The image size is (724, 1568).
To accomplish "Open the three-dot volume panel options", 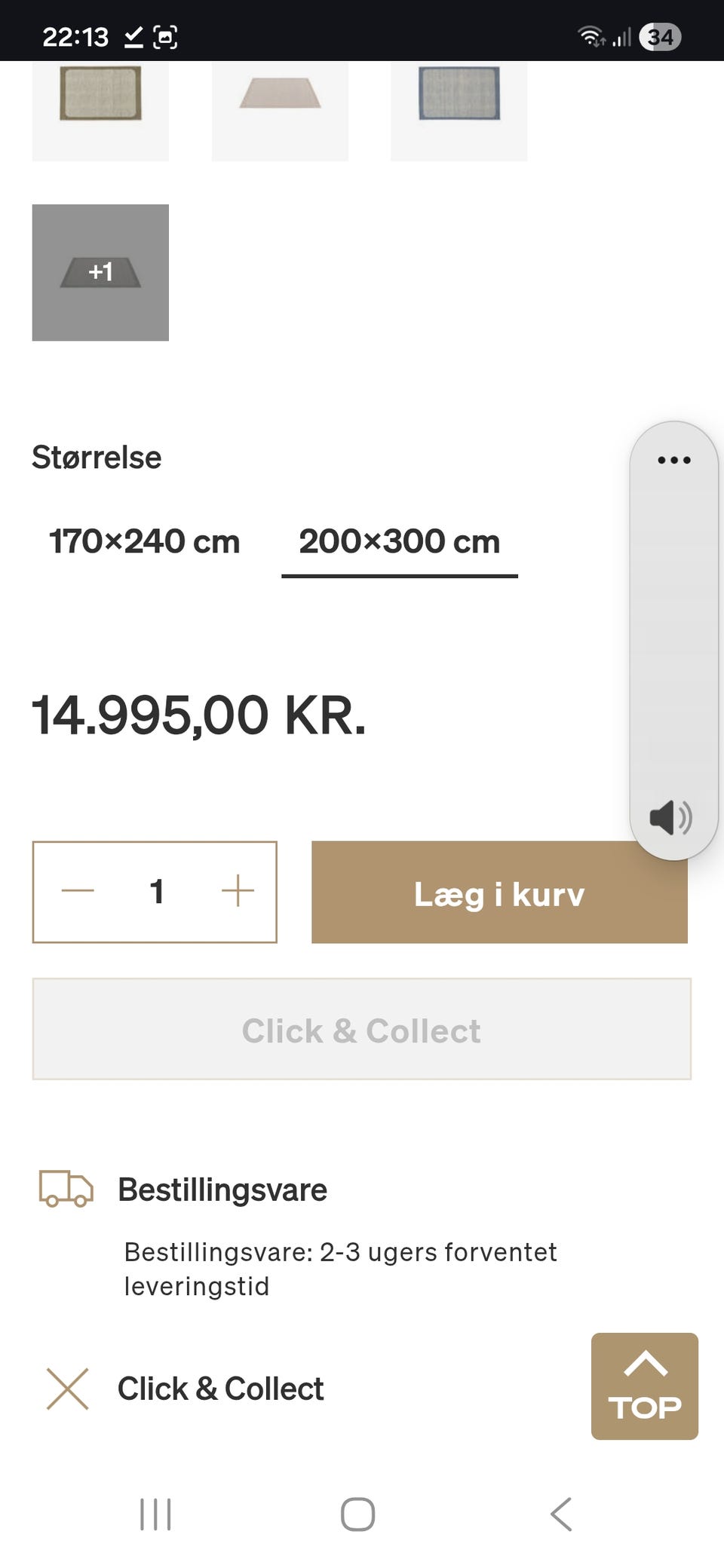I will tap(673, 460).
